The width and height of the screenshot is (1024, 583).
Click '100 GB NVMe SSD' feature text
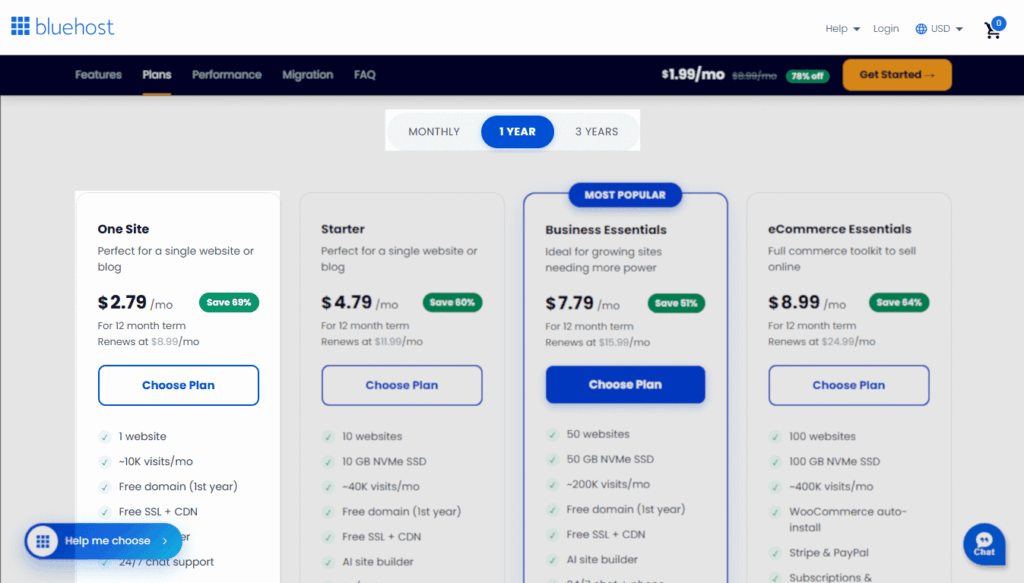[x=834, y=462]
